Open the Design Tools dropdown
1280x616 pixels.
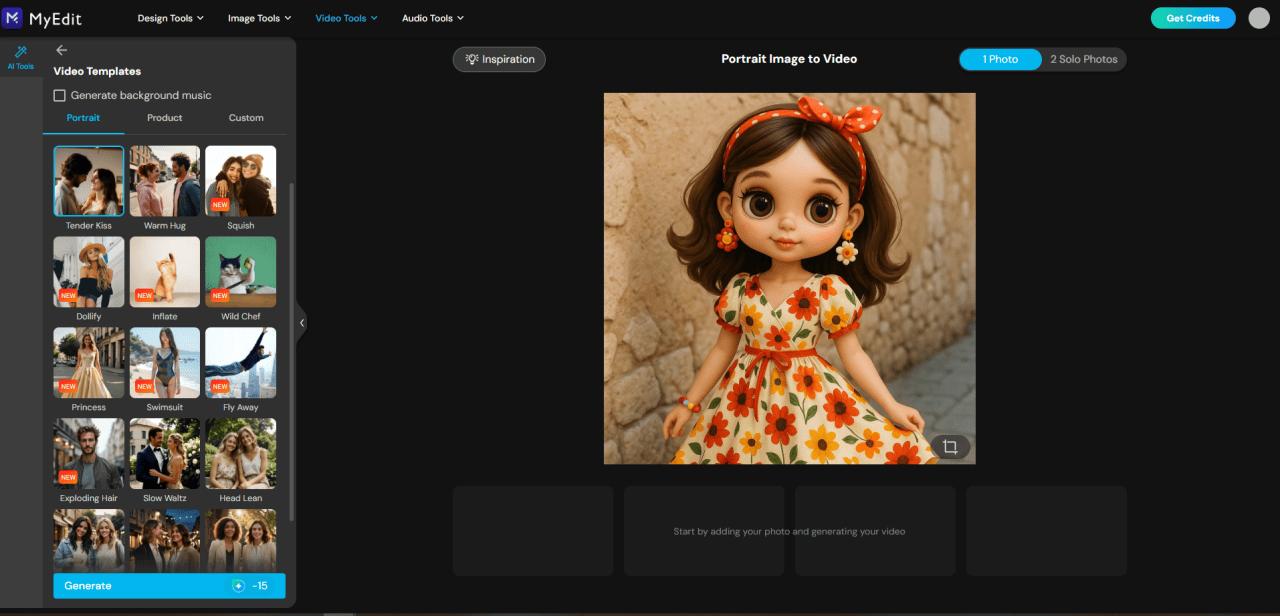tap(170, 17)
